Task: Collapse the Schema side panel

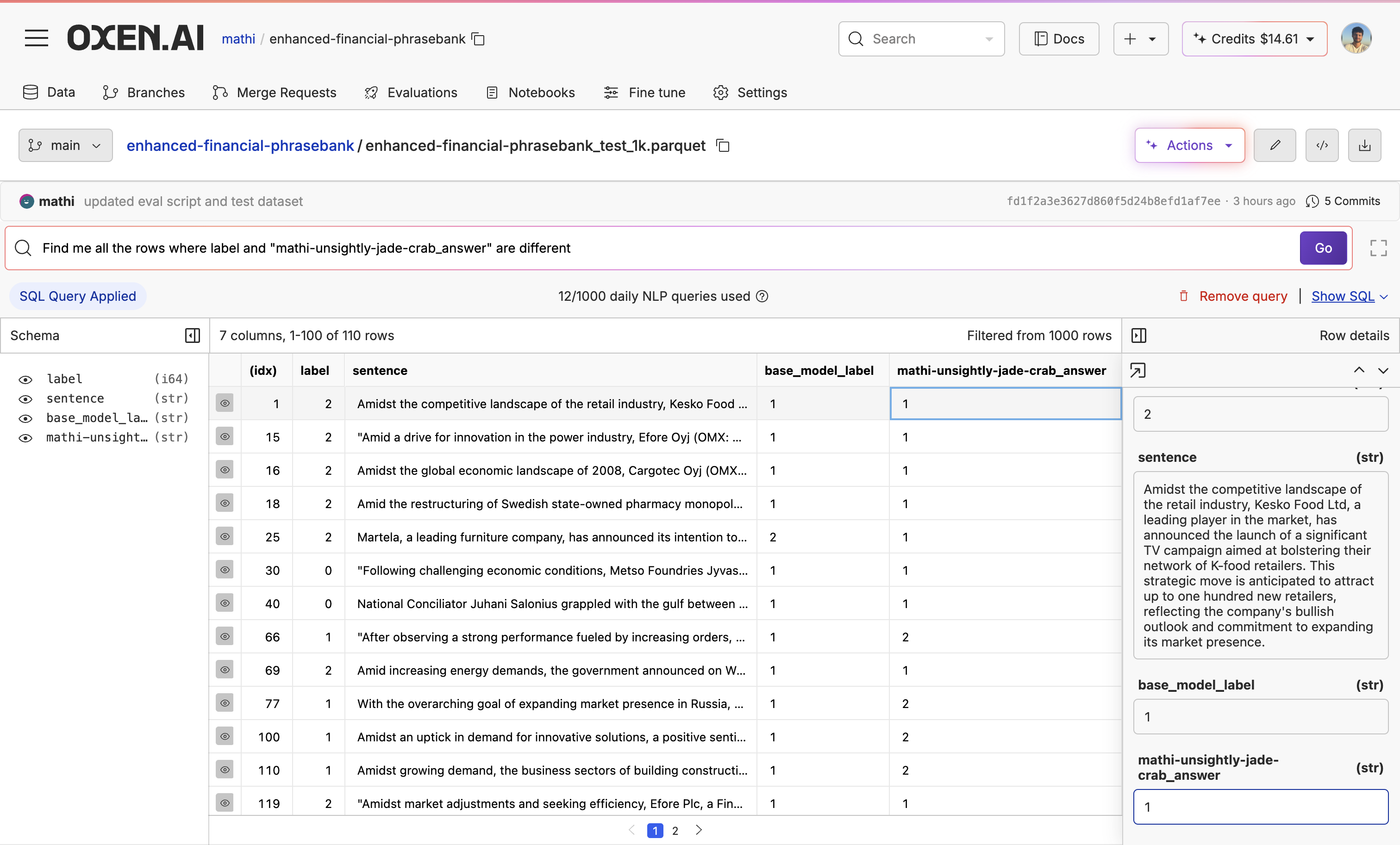Action: [x=193, y=336]
